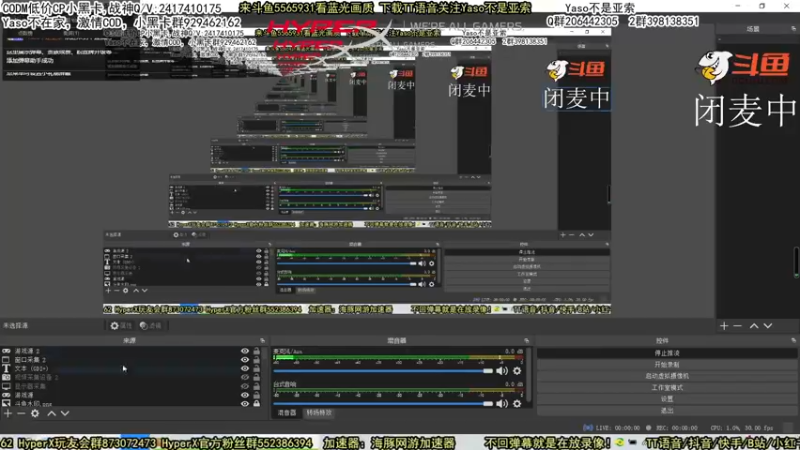Hide the 游戏源 2 source
This screenshot has width=800, height=450.
coord(245,351)
